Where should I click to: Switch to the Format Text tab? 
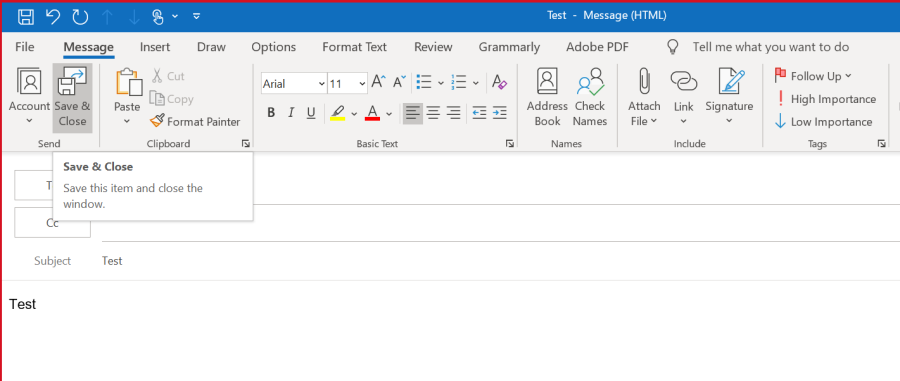354,47
